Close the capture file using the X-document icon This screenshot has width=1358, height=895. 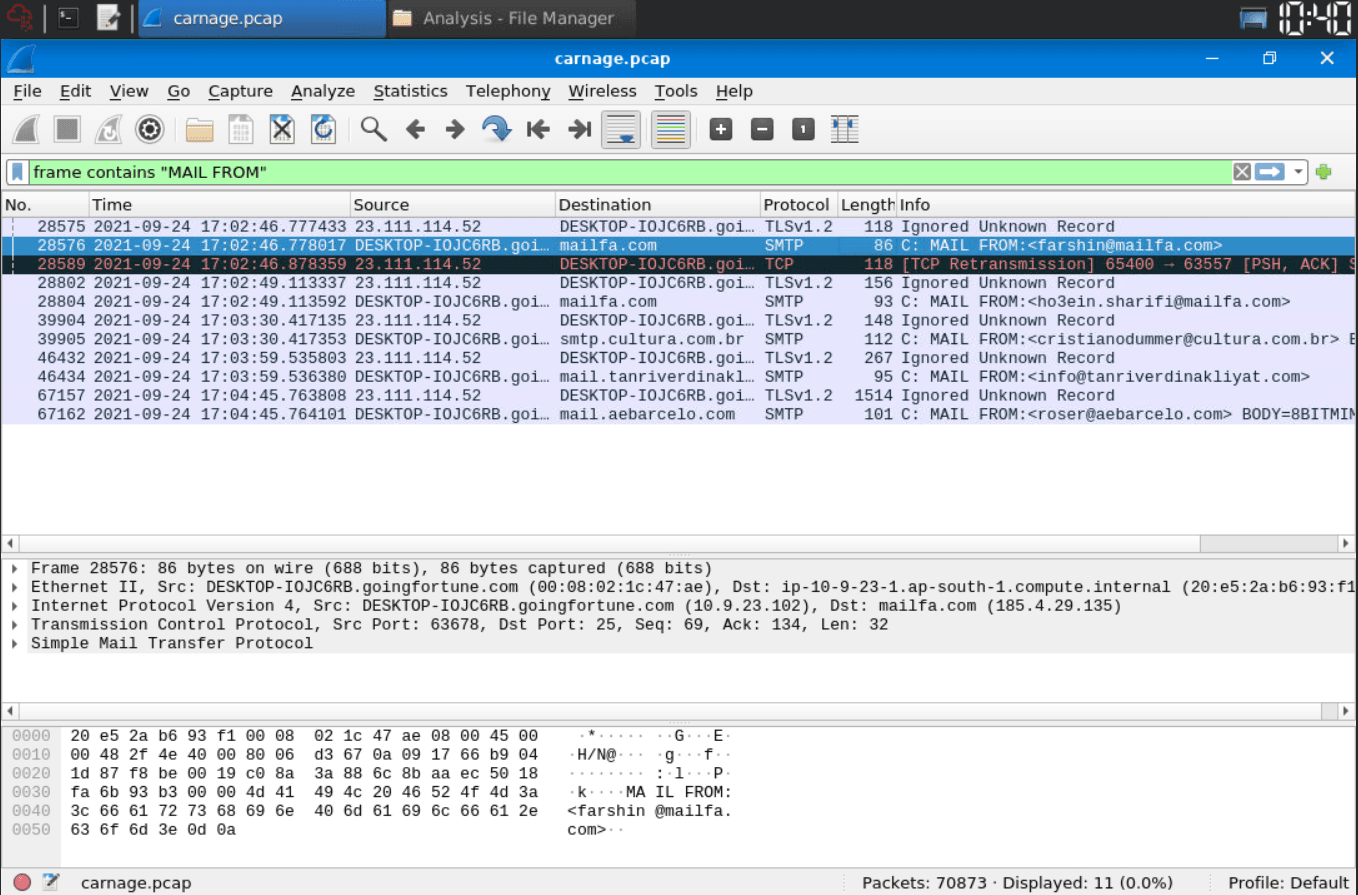click(x=282, y=129)
